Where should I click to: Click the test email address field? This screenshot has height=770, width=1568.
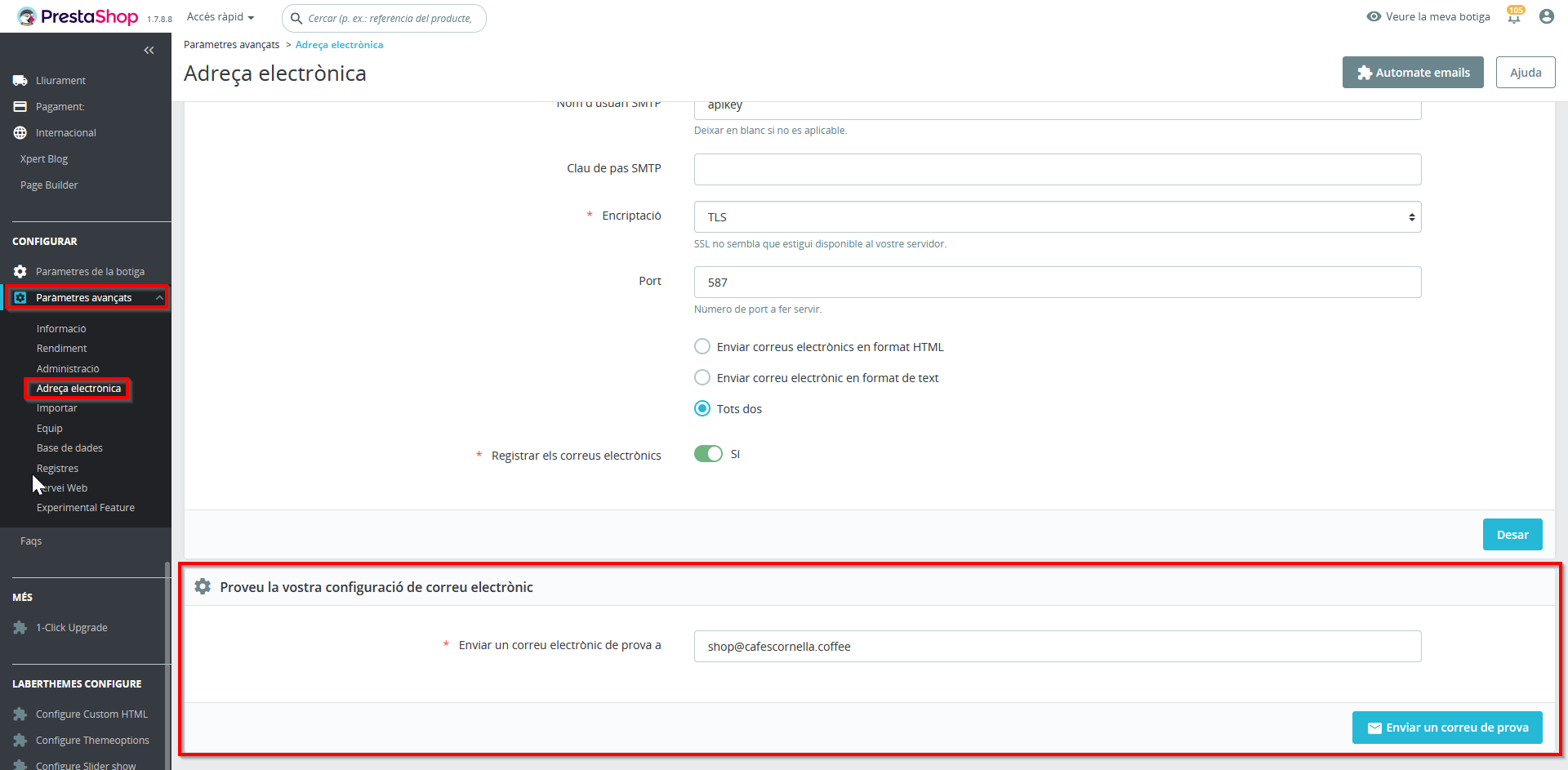1057,646
